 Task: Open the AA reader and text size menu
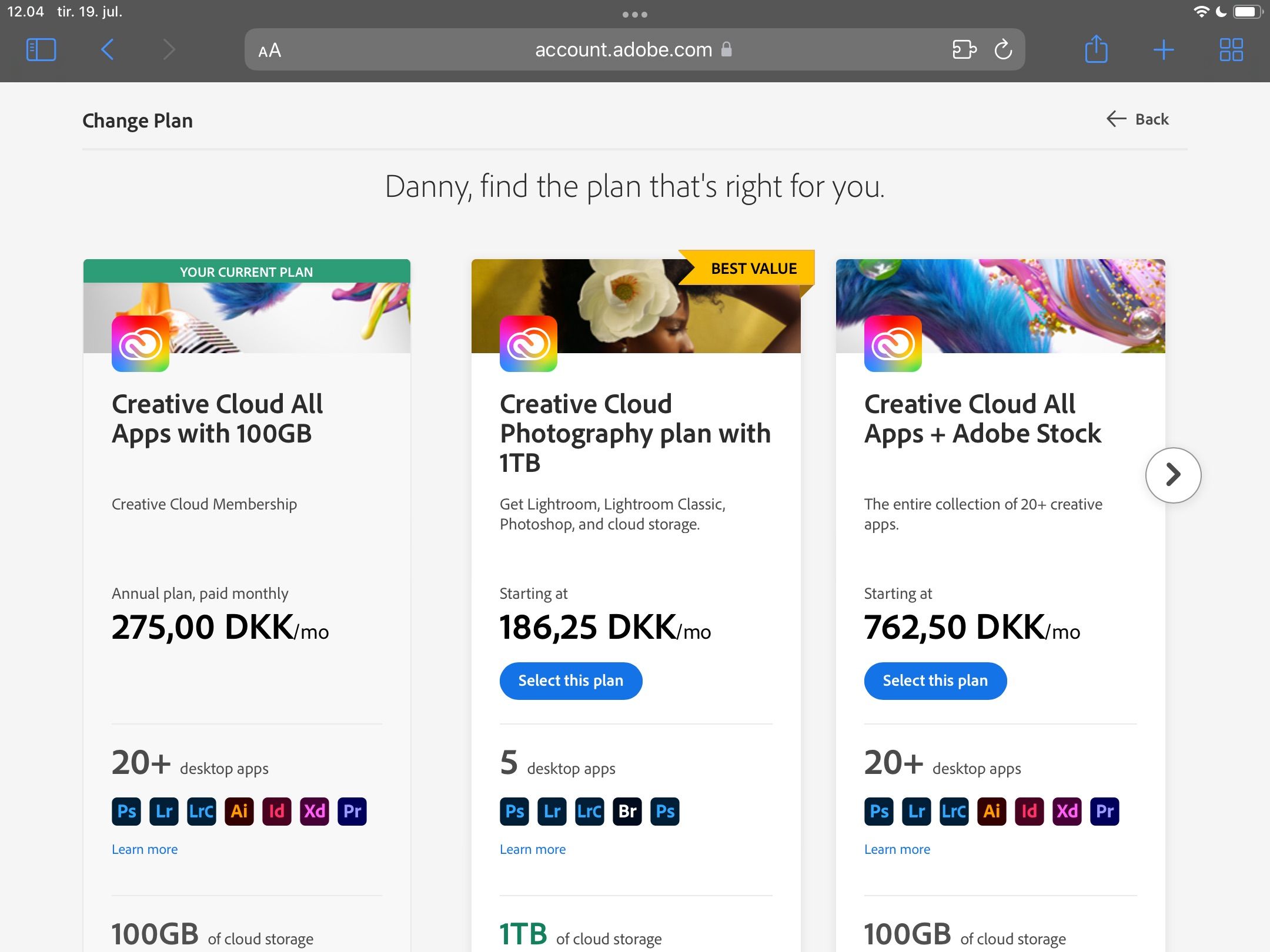point(270,51)
